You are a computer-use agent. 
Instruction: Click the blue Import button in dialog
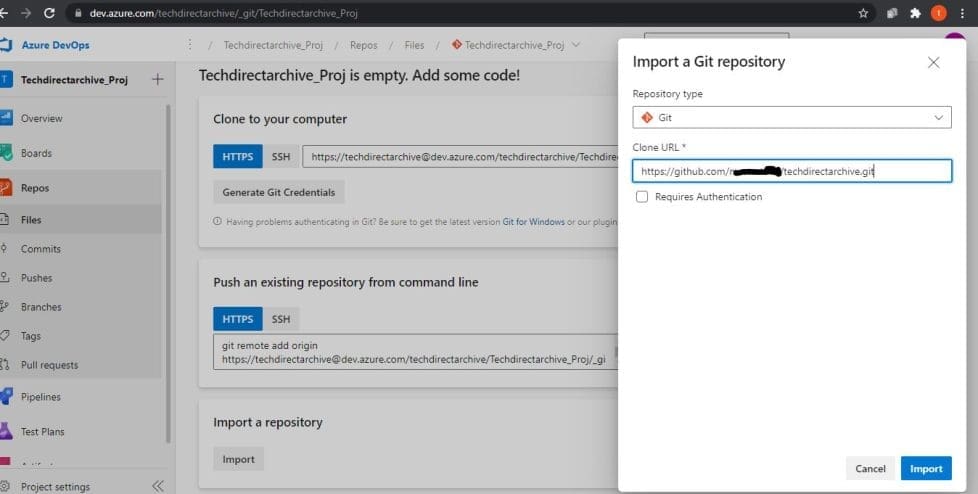click(x=925, y=468)
